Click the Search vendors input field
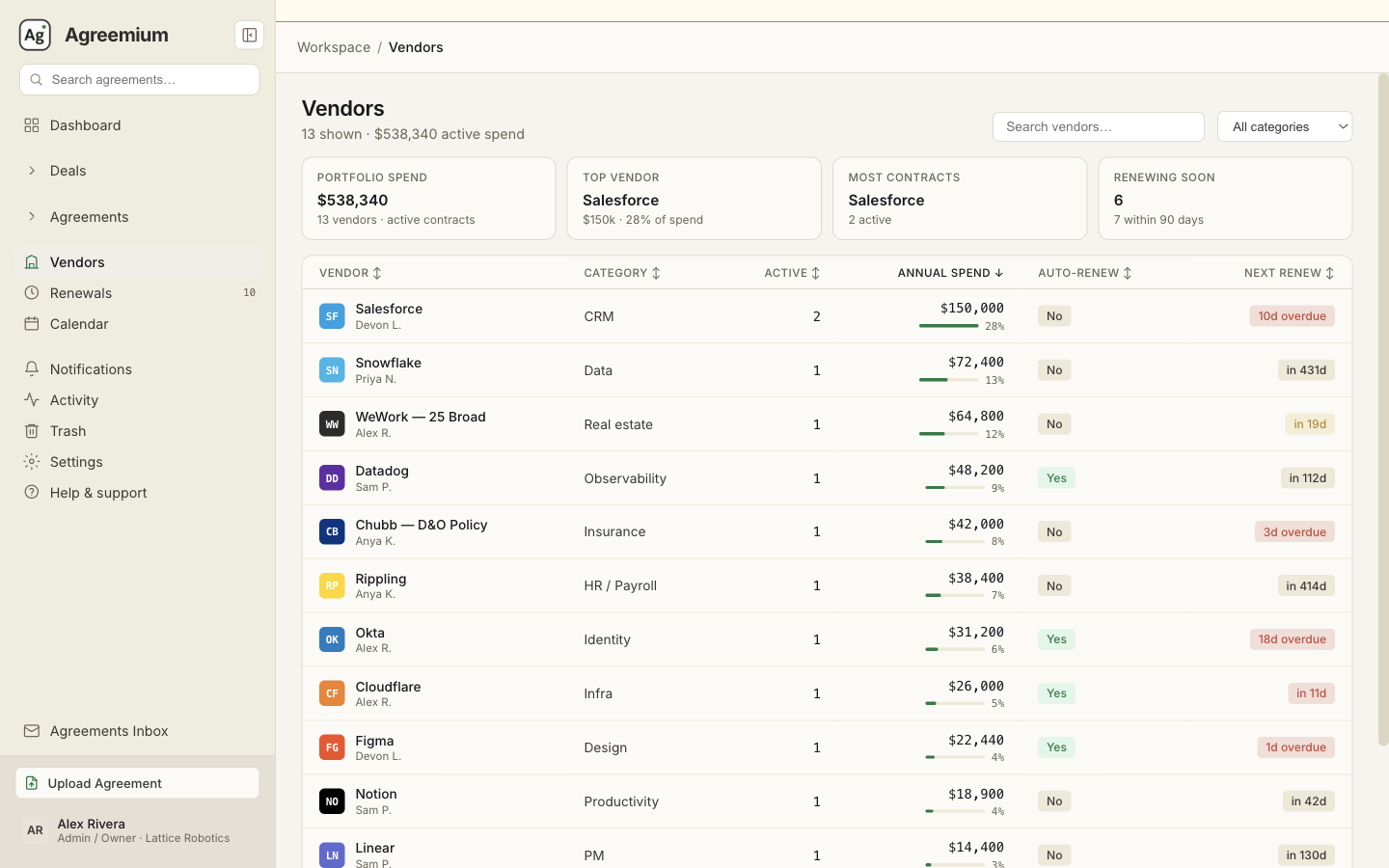The image size is (1389, 868). (x=1099, y=126)
